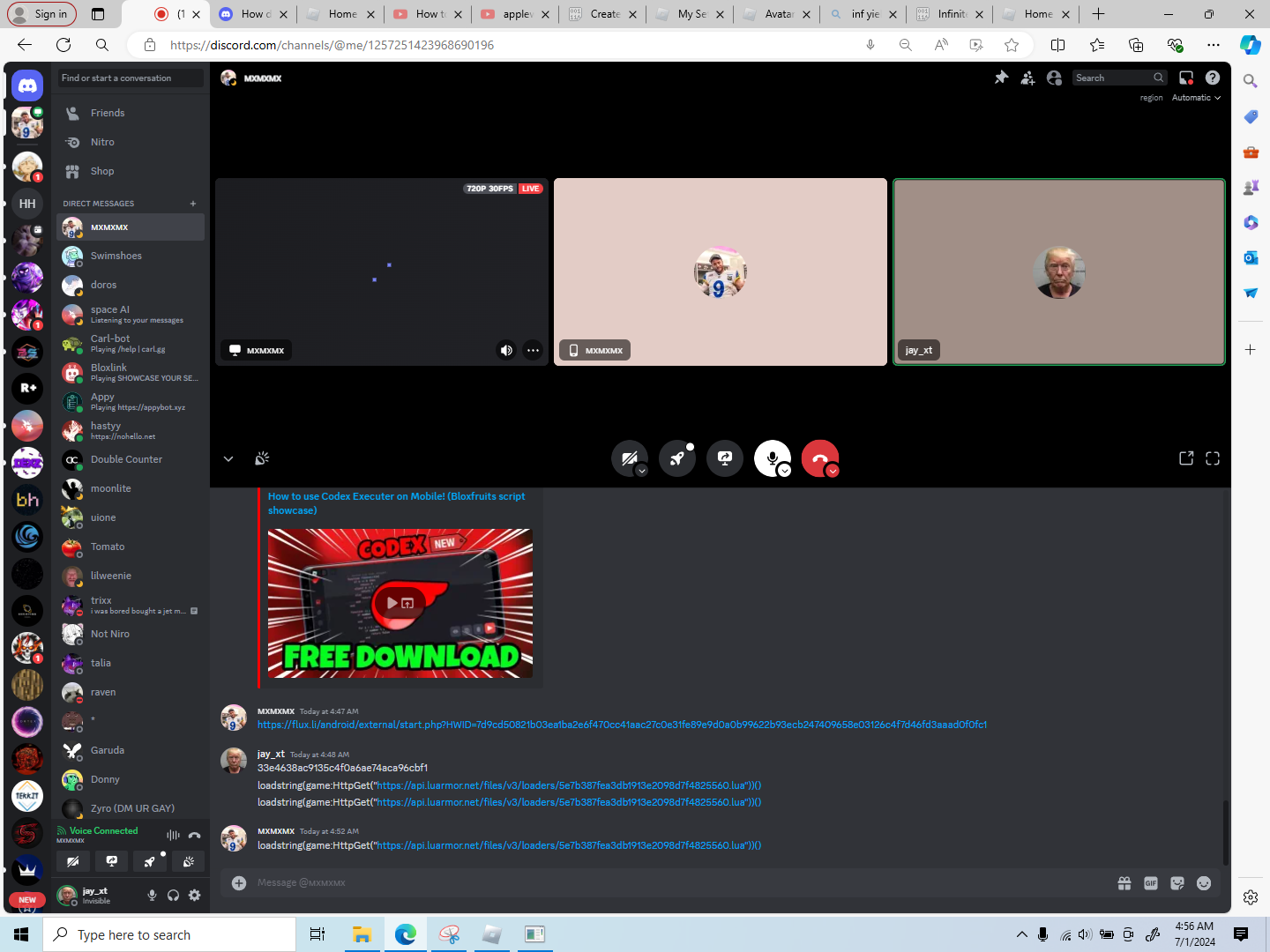Switch to the Infinite browser tab
This screenshot has height=952, width=1270.
[x=949, y=14]
